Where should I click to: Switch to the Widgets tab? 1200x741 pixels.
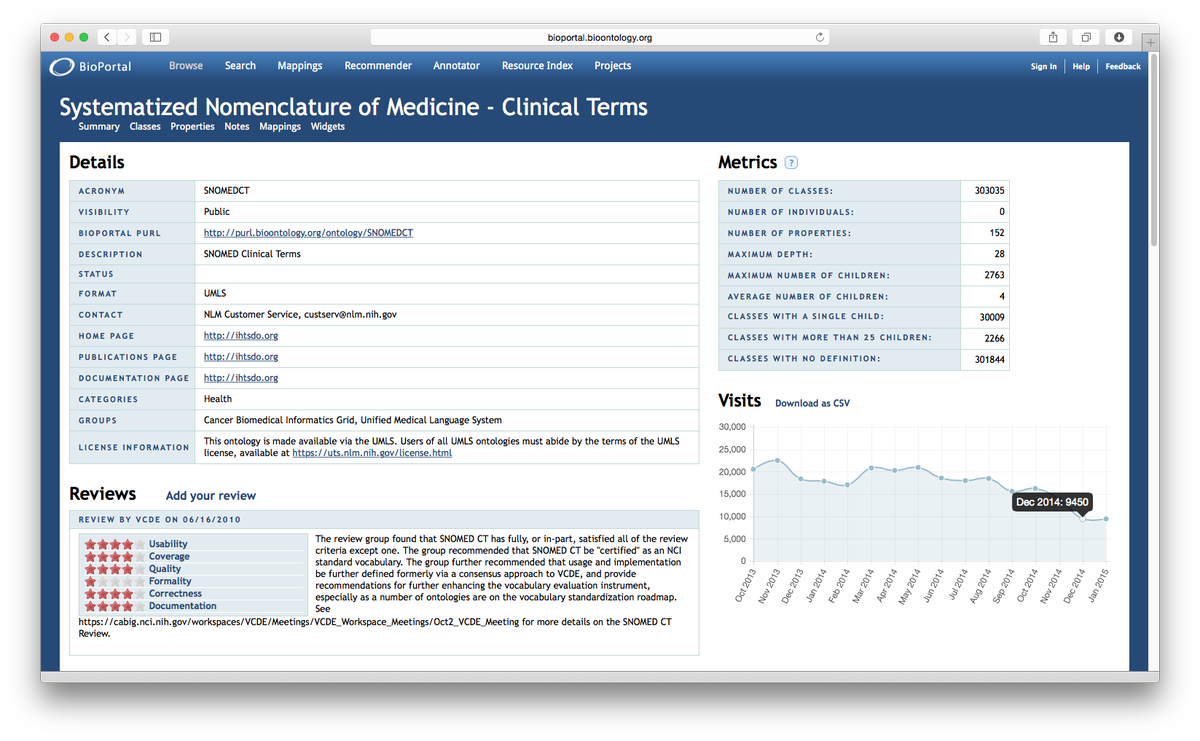click(328, 127)
